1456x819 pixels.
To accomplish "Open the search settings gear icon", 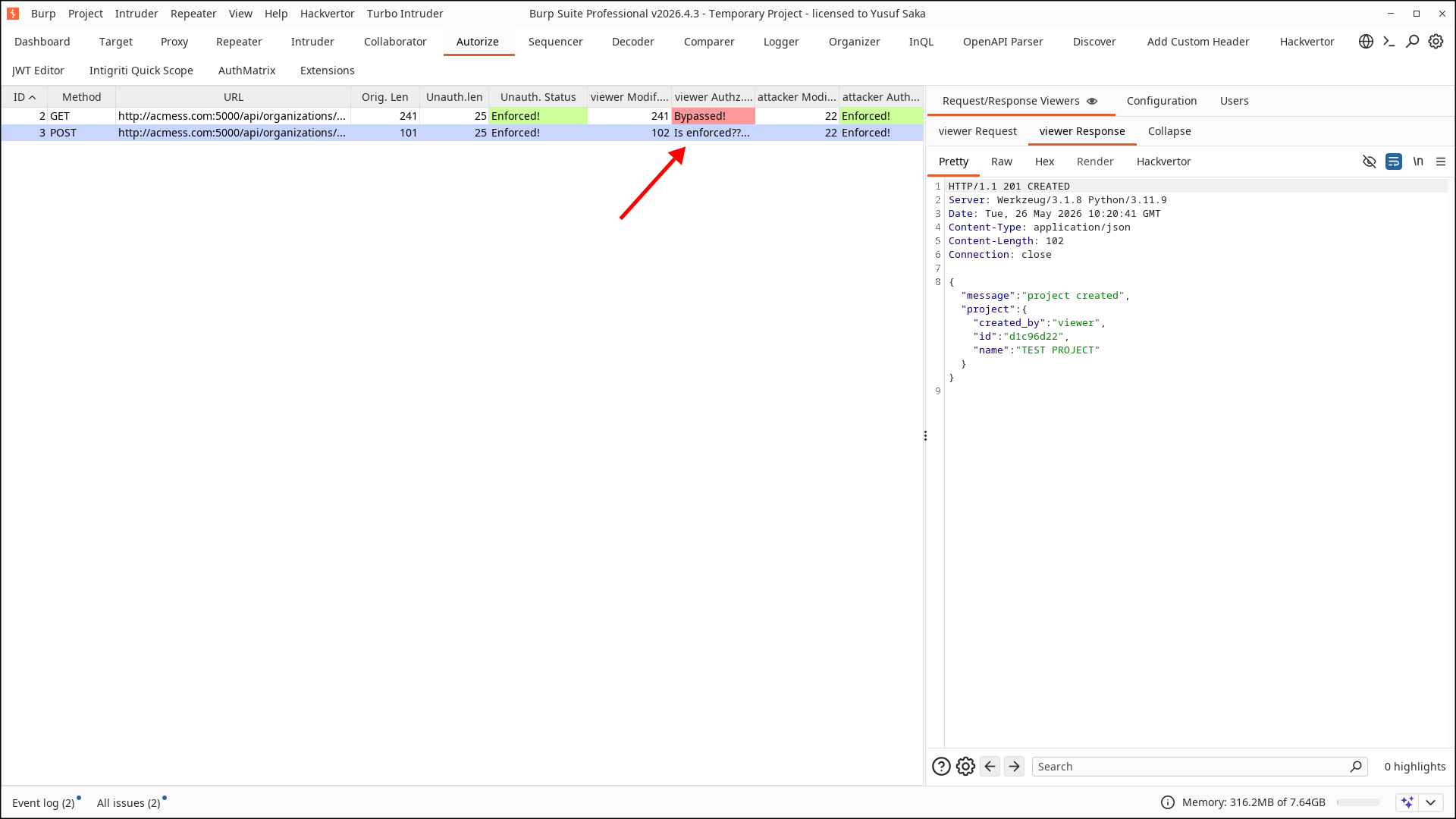I will point(965,767).
